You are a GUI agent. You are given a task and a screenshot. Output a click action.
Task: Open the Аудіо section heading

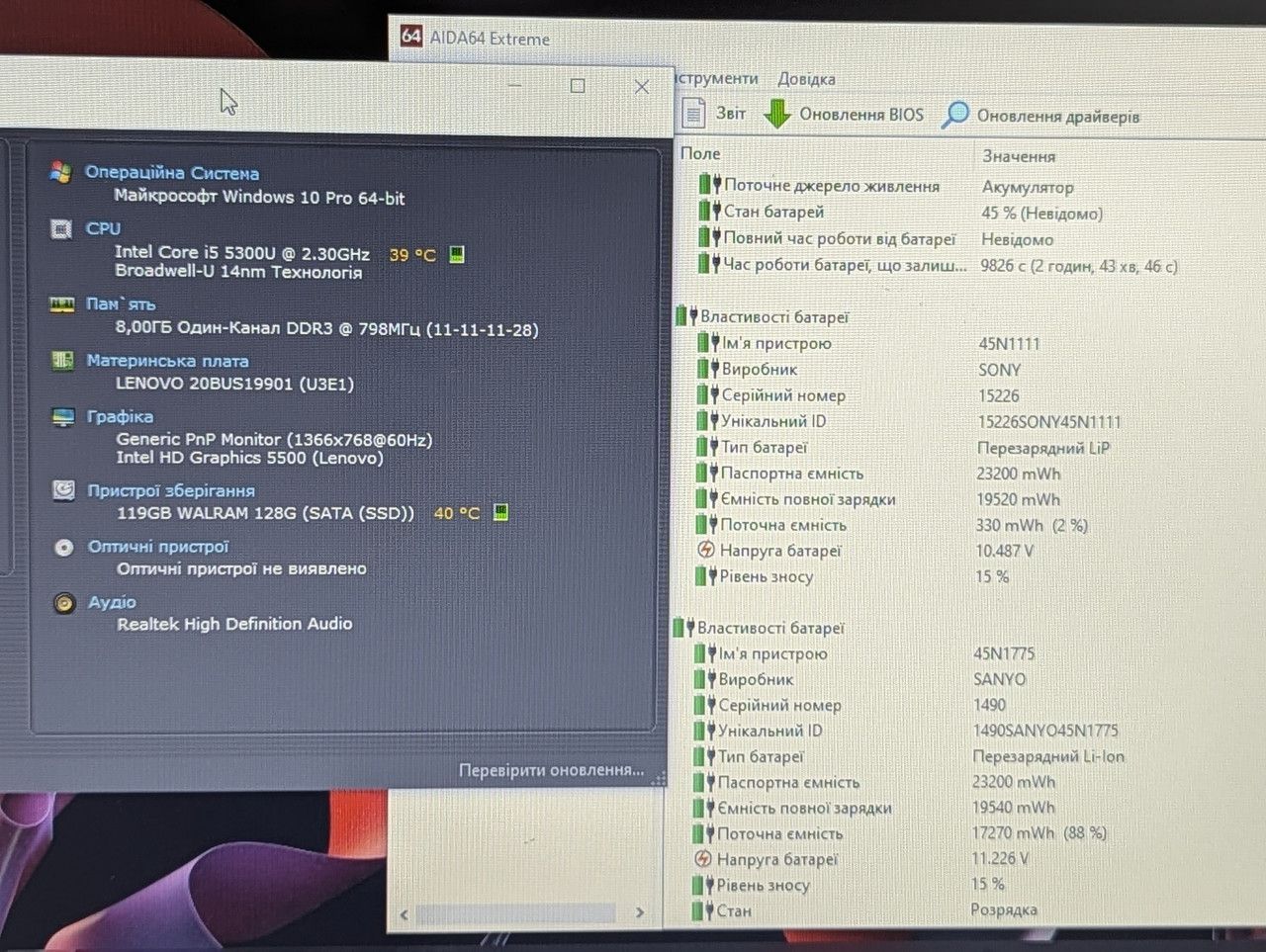(x=112, y=602)
